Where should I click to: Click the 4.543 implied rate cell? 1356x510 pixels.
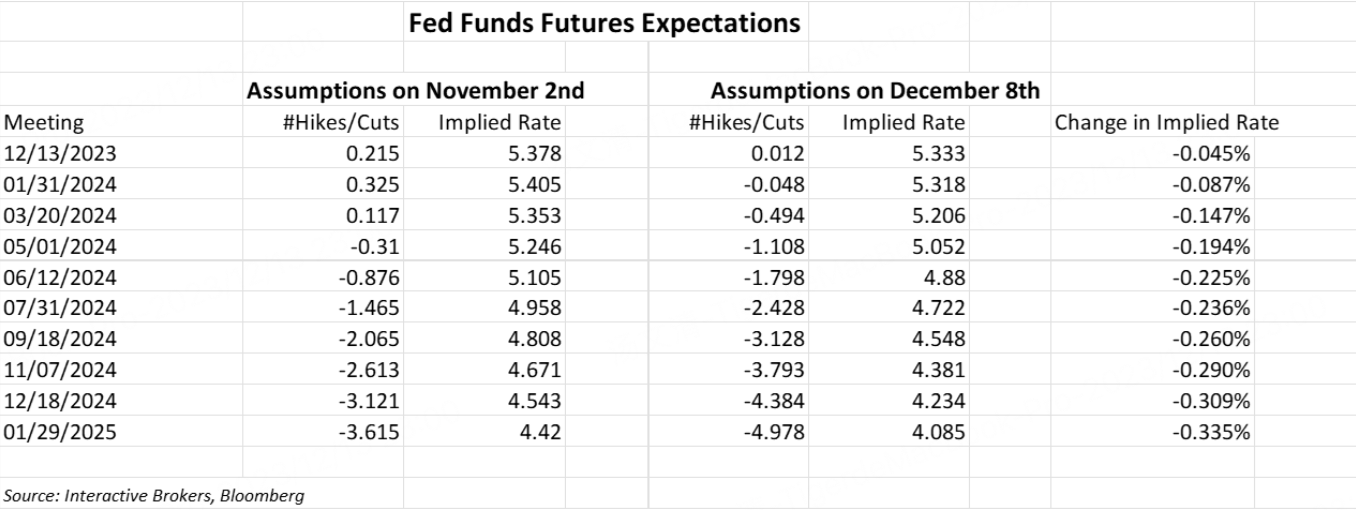point(534,402)
